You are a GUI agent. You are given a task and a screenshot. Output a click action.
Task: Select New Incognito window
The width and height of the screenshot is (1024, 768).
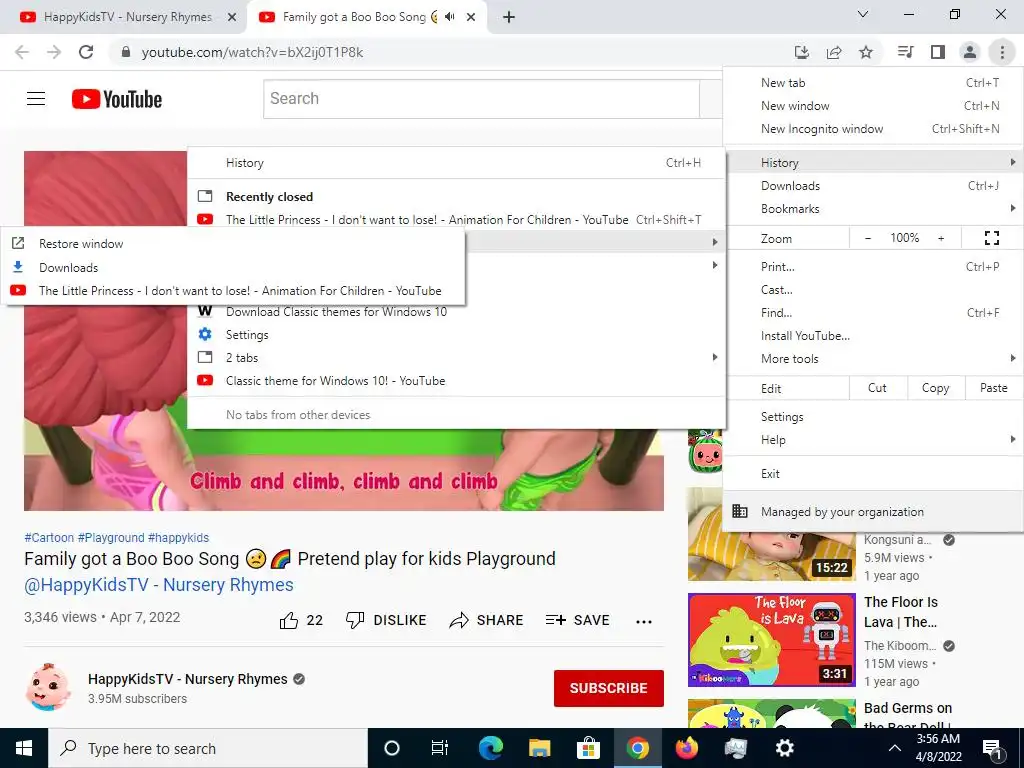pos(873,129)
